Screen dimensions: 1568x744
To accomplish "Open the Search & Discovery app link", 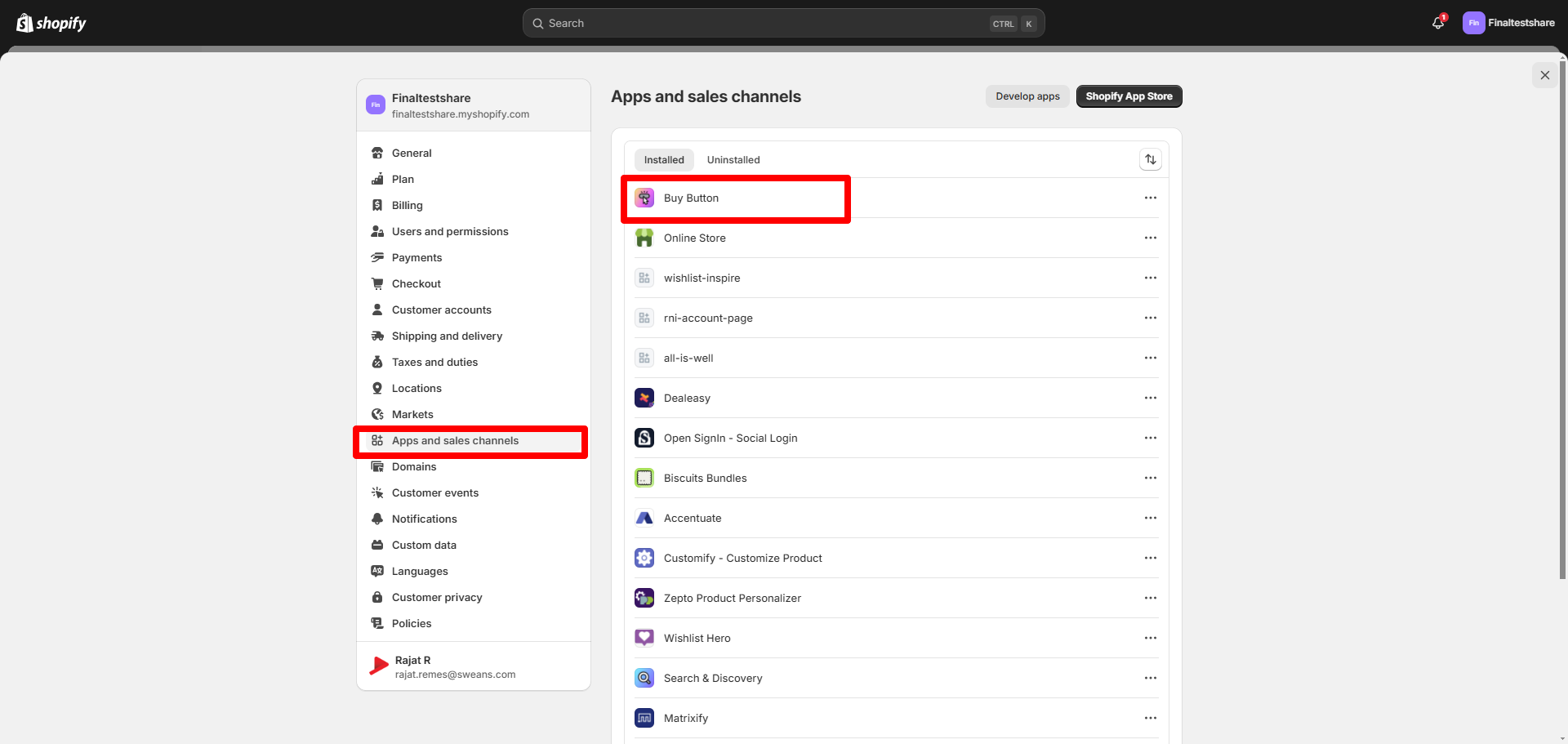I will [x=713, y=678].
